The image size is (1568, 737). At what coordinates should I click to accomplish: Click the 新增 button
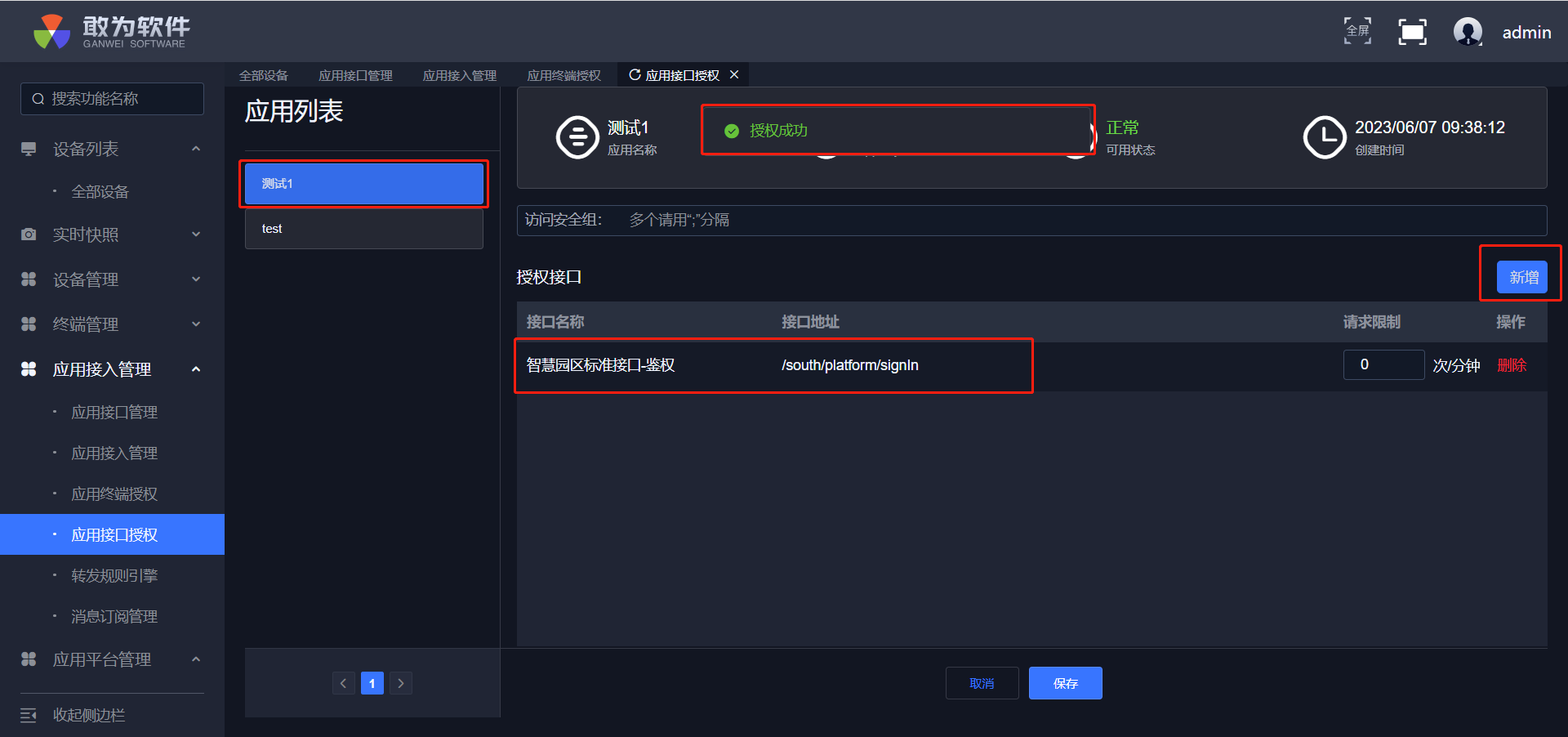click(x=1521, y=278)
